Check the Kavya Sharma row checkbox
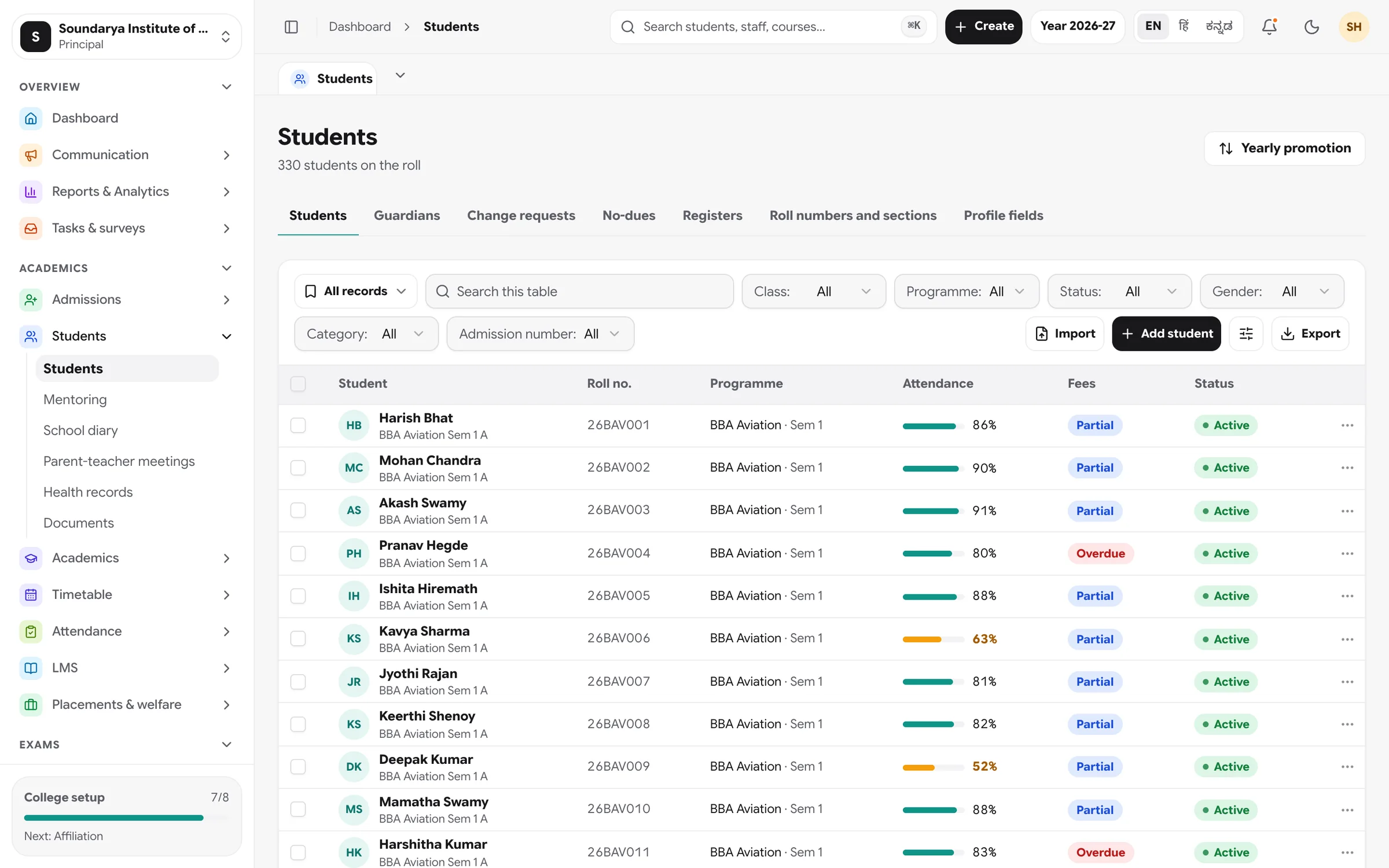1389x868 pixels. coord(298,638)
